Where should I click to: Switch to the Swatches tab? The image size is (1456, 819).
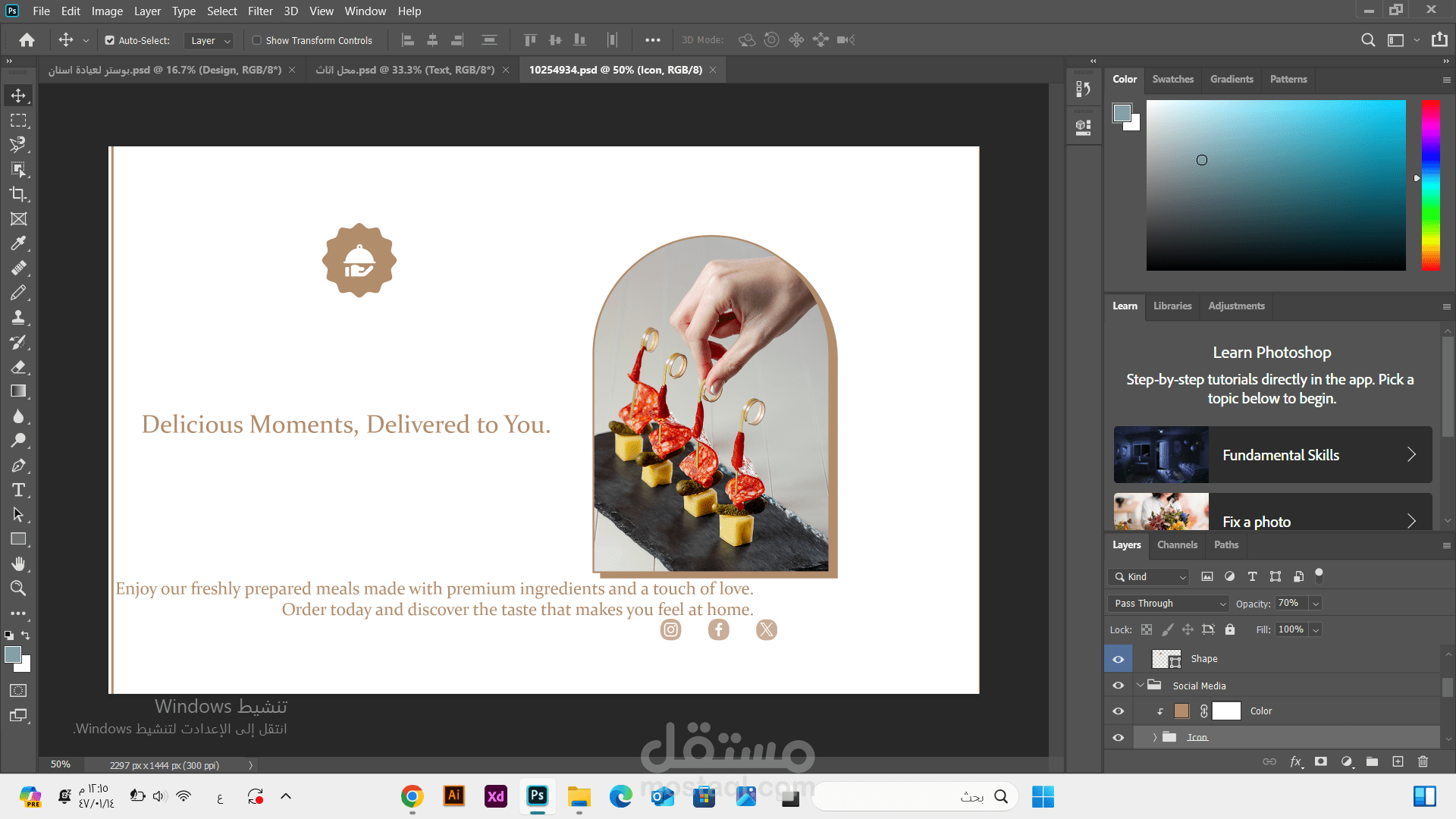tap(1172, 79)
